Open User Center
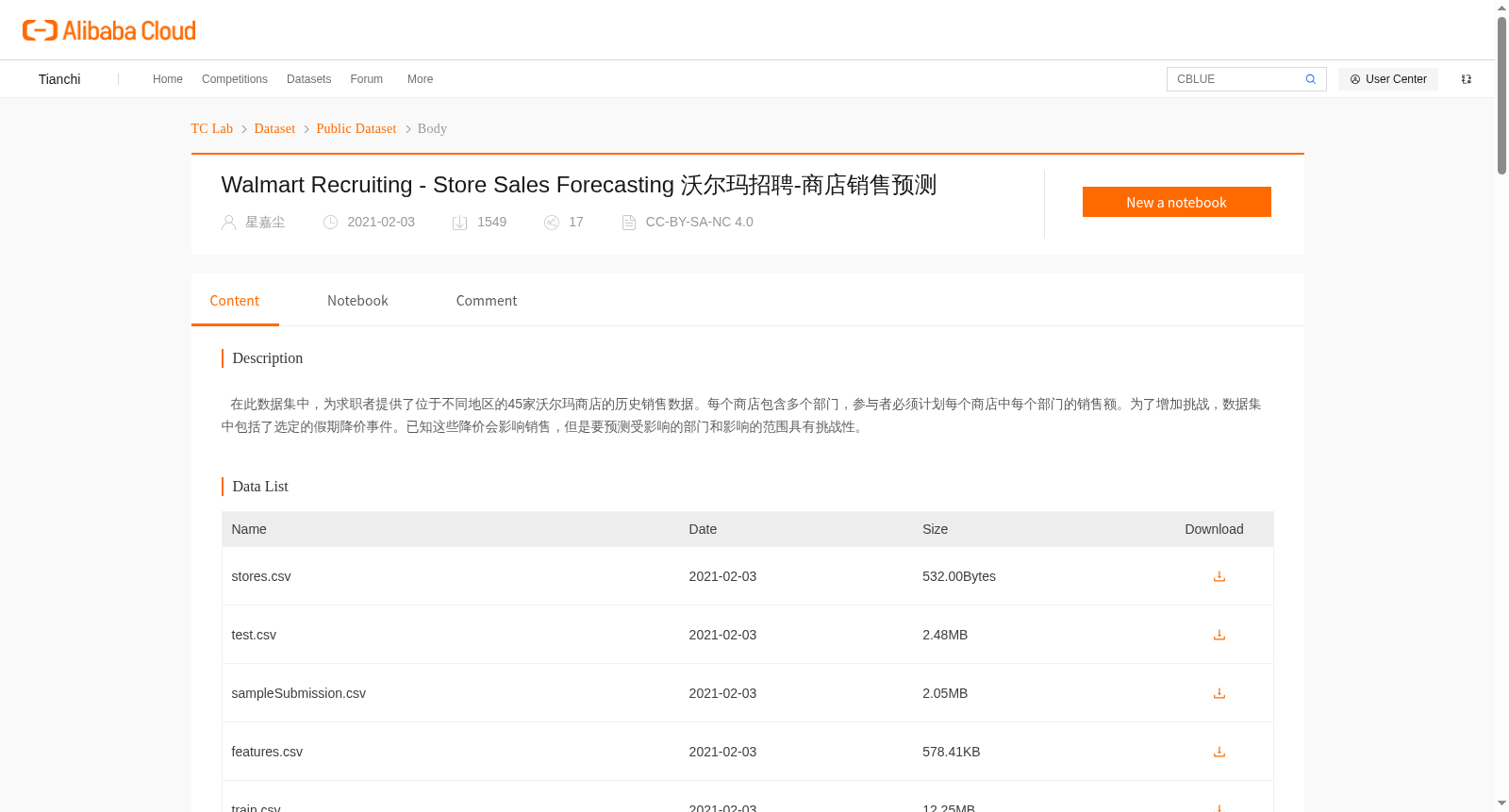This screenshot has height=812, width=1509. [1388, 79]
